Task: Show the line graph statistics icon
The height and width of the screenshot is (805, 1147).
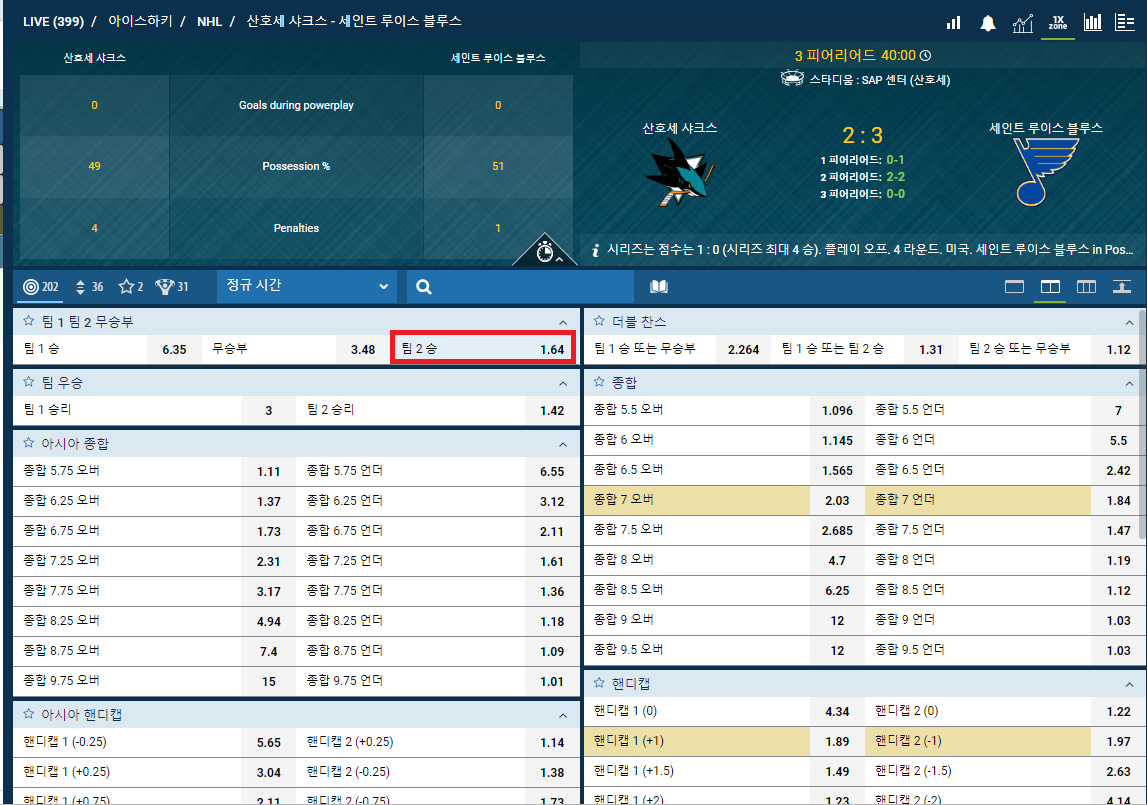Action: click(x=1022, y=22)
